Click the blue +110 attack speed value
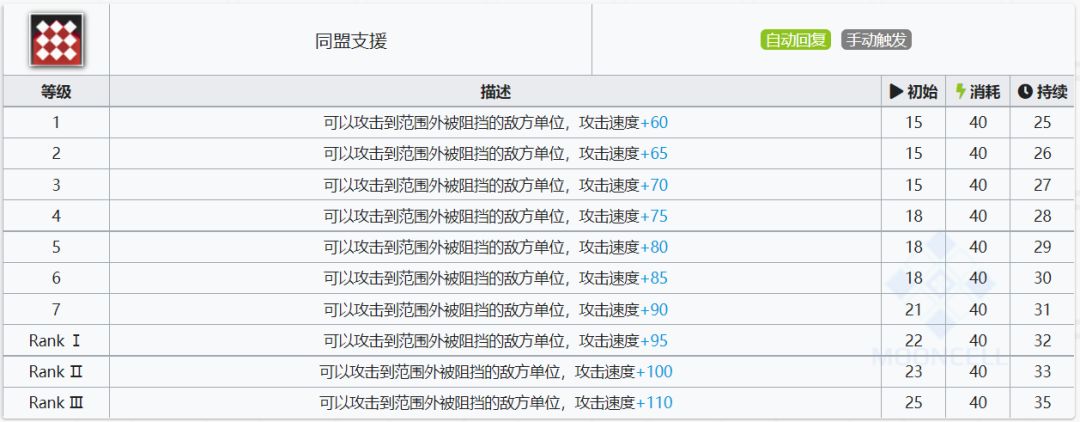Image resolution: width=1080 pixels, height=422 pixels. click(654, 403)
